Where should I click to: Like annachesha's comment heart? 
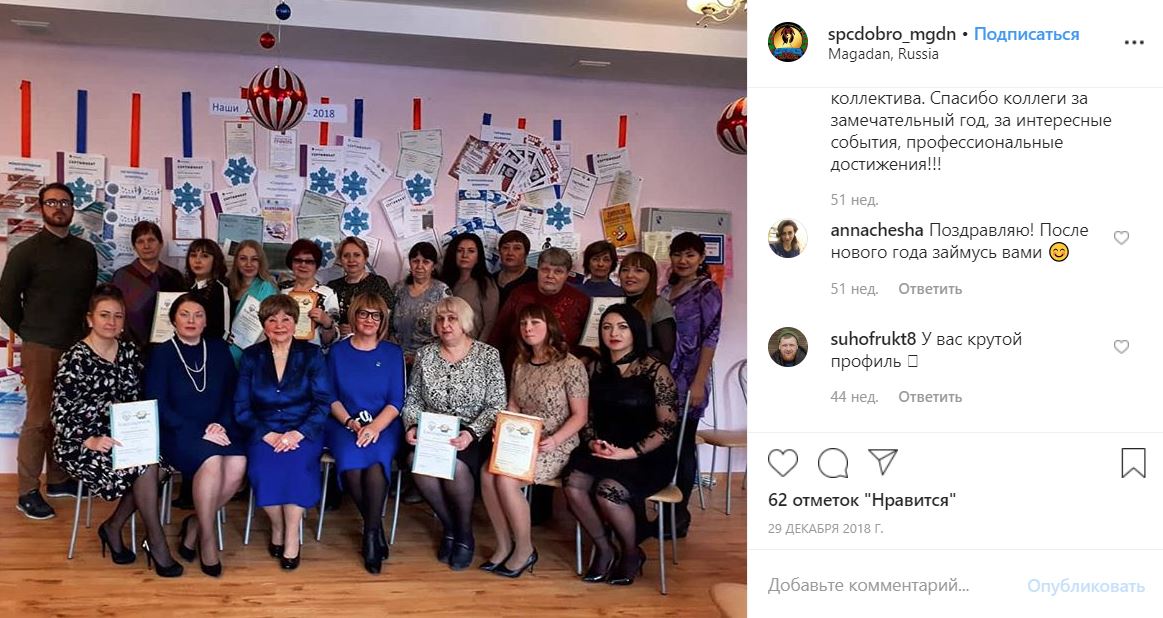pos(1121,237)
